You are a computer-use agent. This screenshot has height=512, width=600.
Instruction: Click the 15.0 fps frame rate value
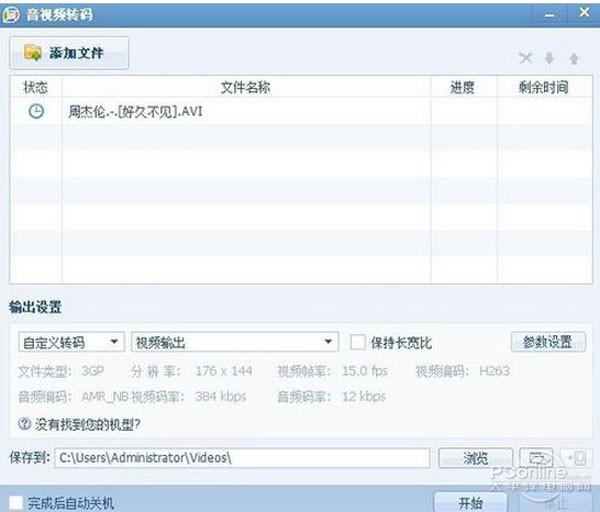point(365,371)
